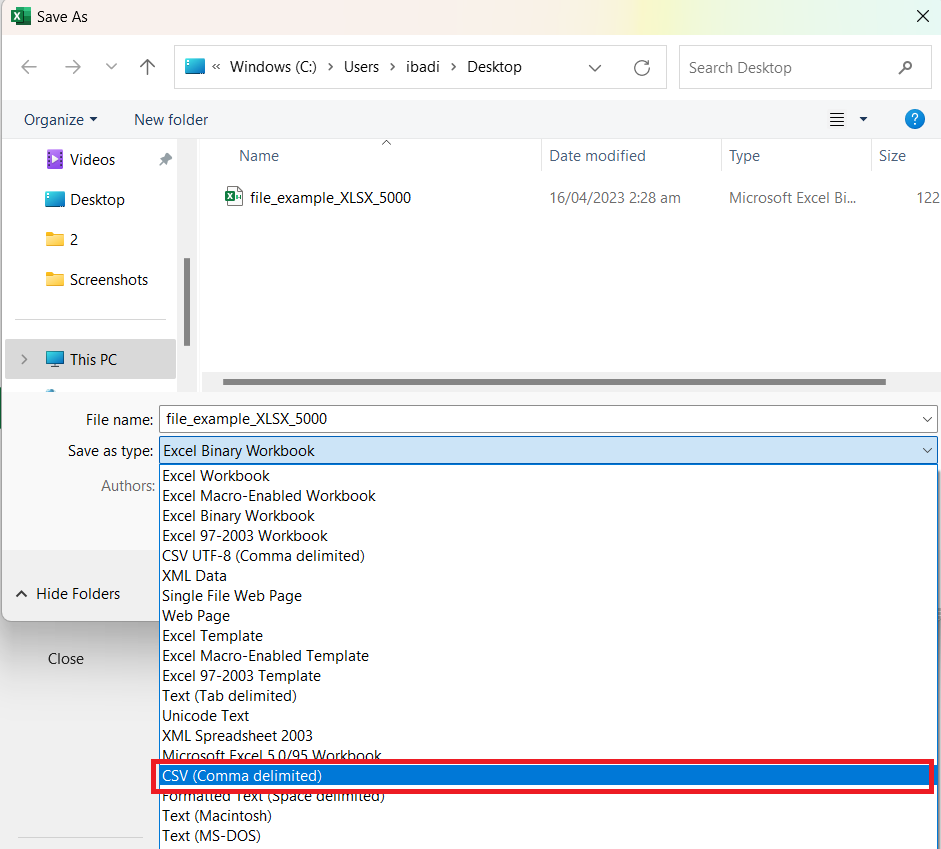Select ibadi in the address path
Screen dimensions: 941x849
click(422, 67)
